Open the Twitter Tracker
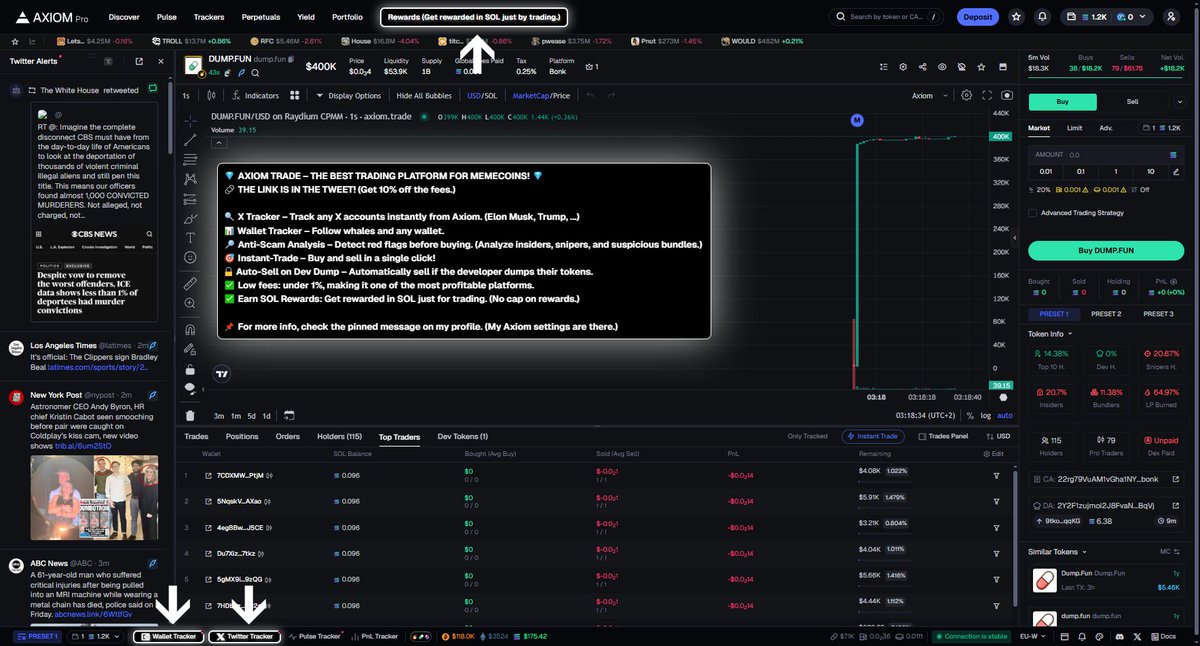Screen dimensions: 1200x646 coord(244,636)
